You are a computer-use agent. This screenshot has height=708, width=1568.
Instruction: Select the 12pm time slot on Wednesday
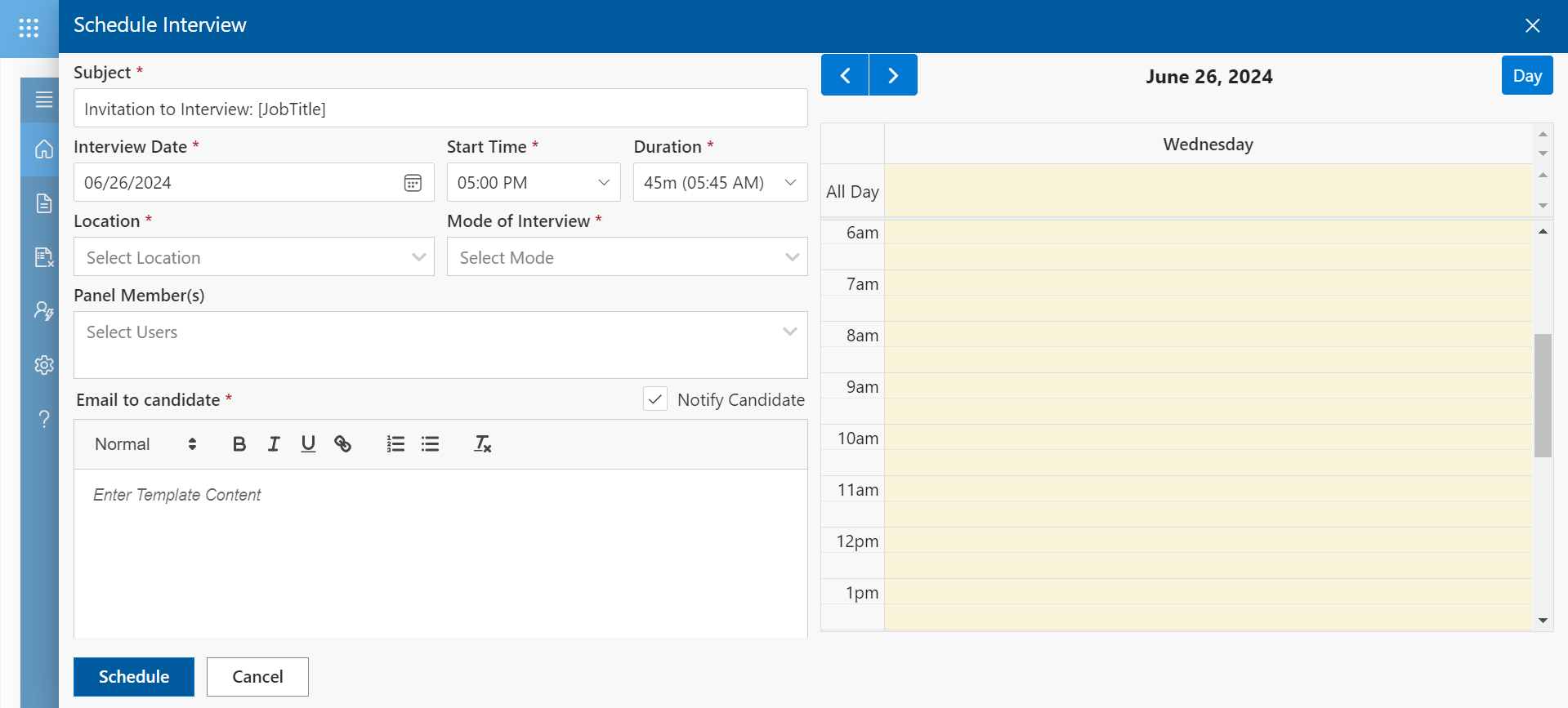pos(1208,541)
